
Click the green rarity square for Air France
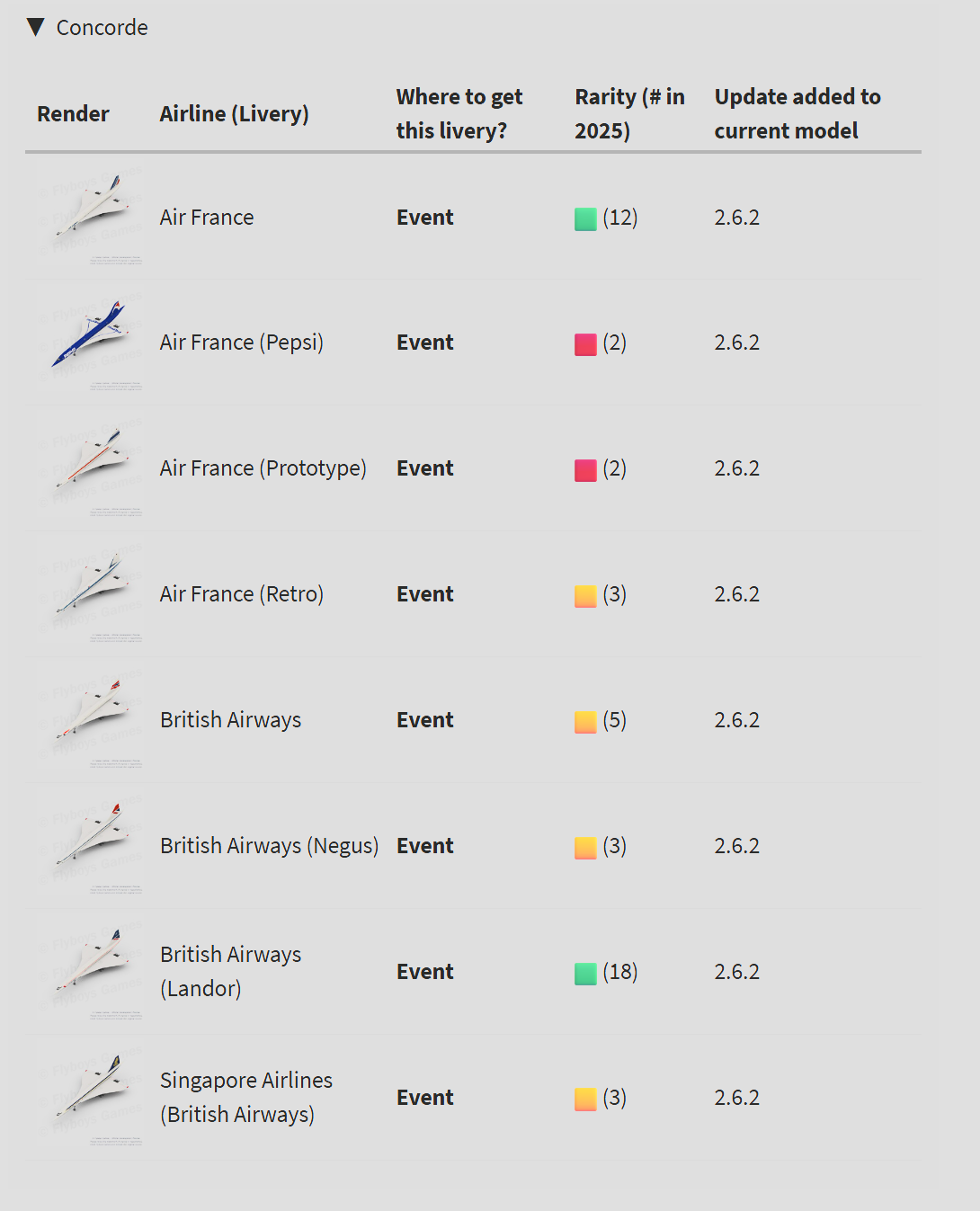585,218
